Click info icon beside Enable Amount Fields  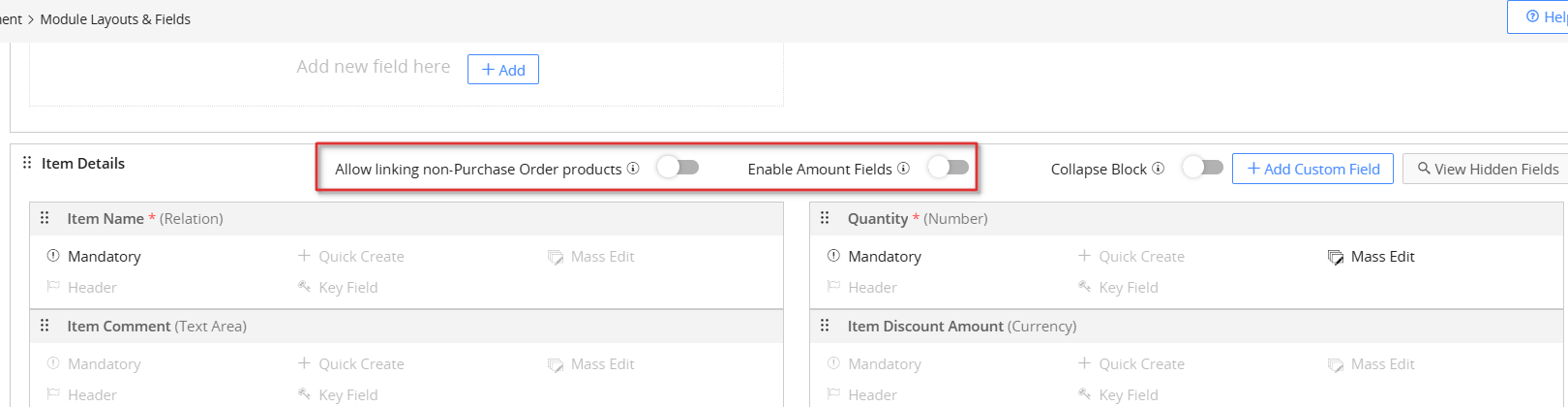click(903, 169)
